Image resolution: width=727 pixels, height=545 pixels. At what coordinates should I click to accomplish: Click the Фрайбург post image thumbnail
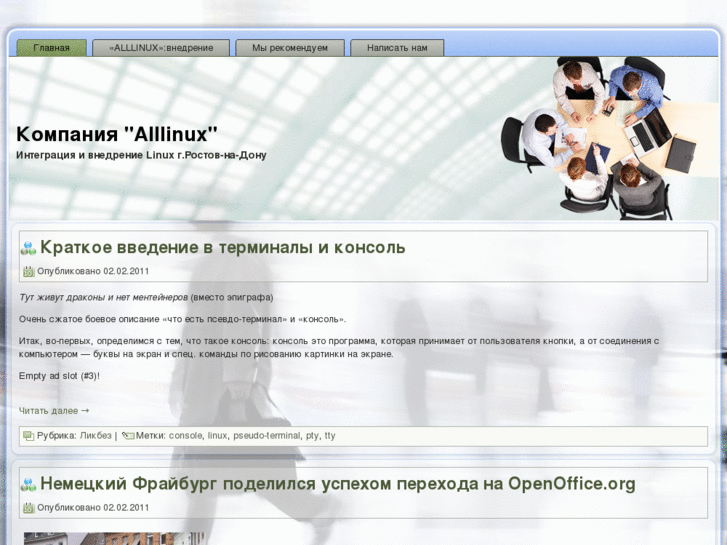point(114,539)
